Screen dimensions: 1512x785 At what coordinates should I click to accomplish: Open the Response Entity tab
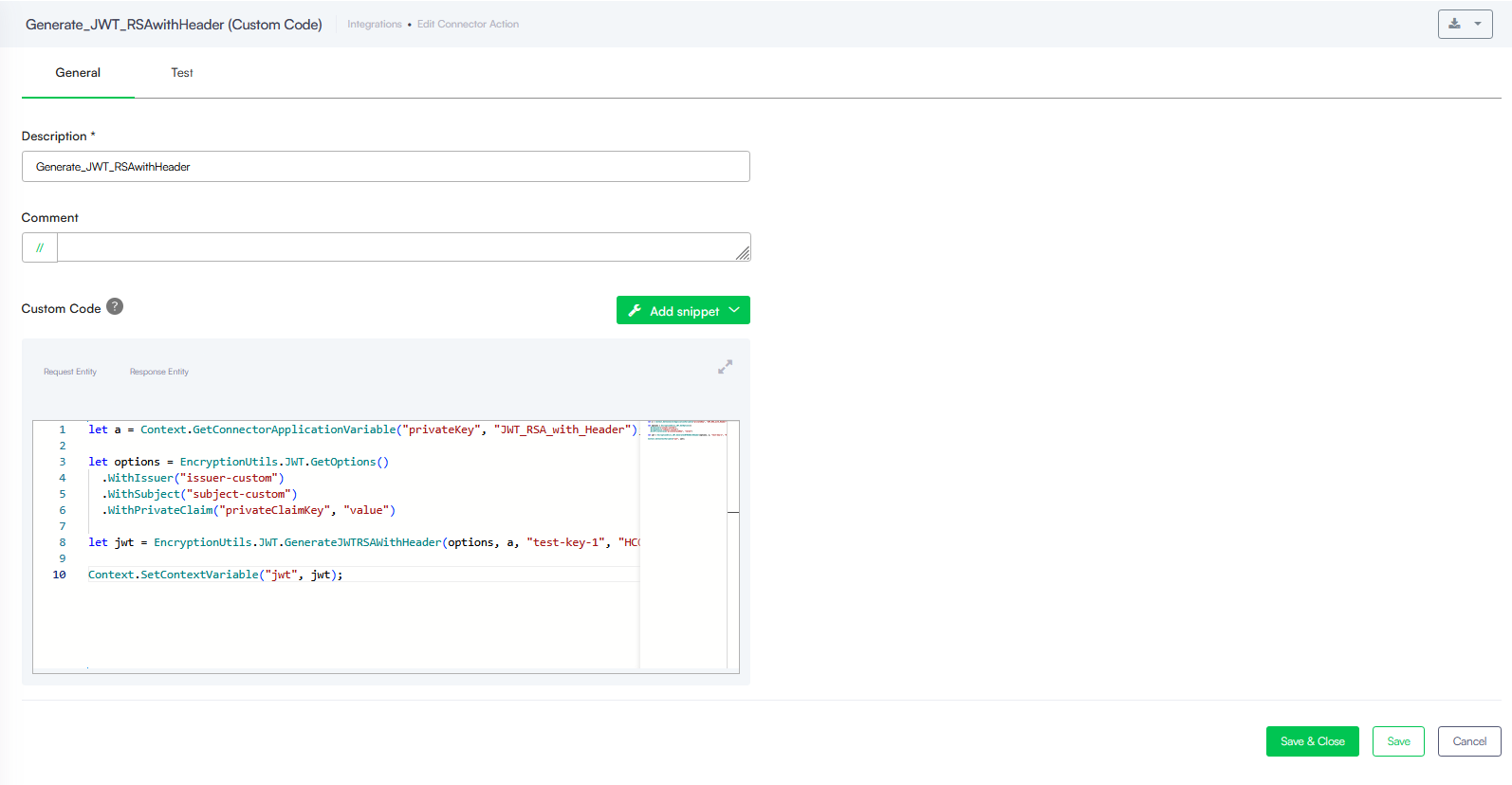159,372
